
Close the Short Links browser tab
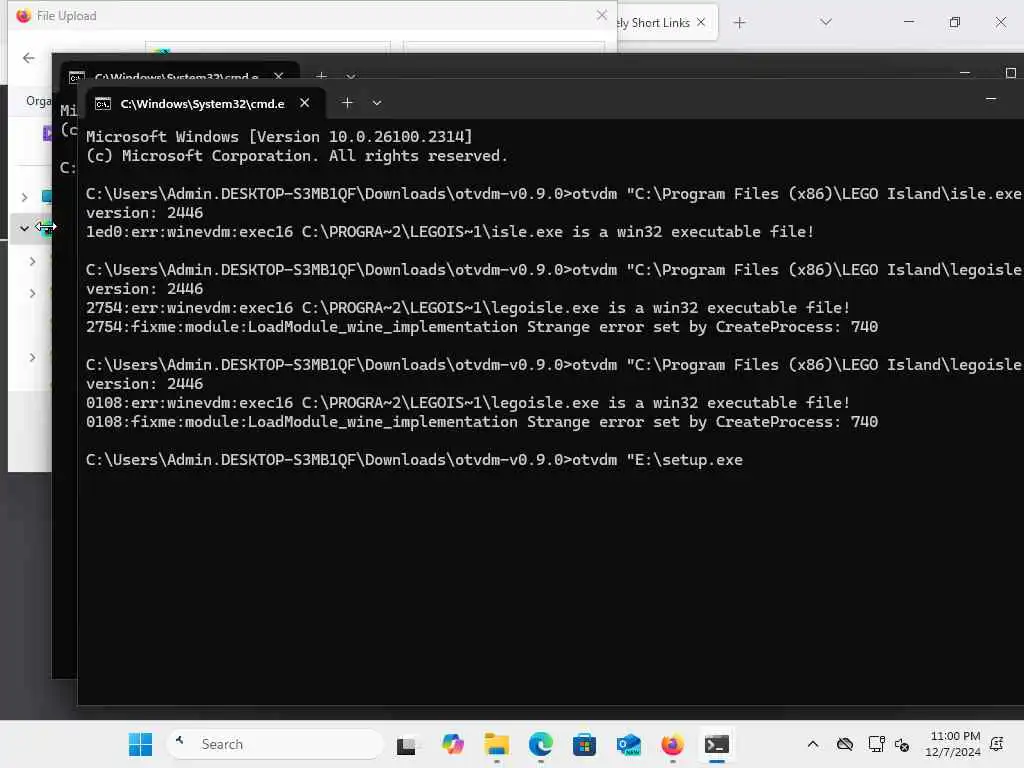pos(701,22)
